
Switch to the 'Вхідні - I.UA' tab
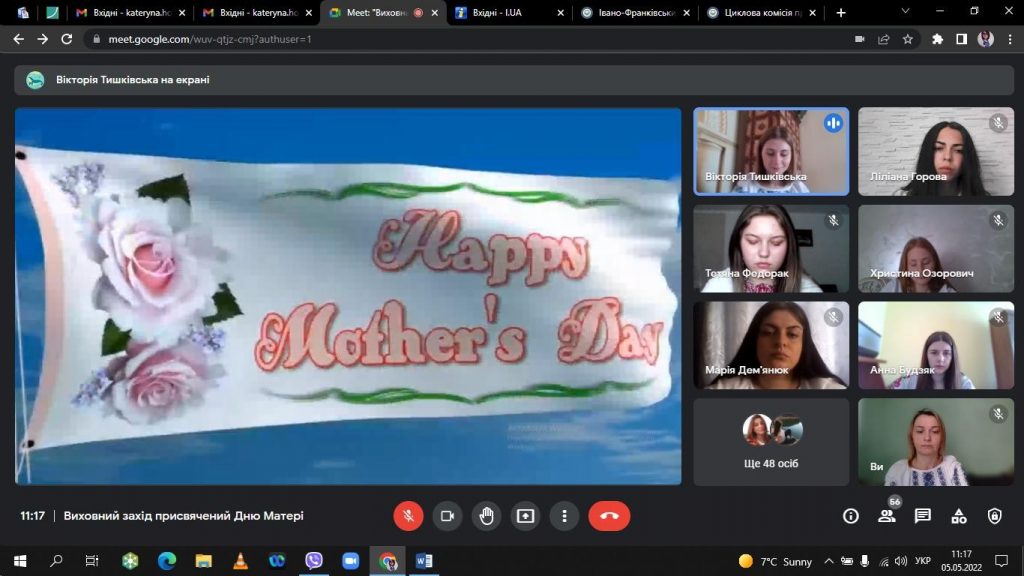(508, 13)
